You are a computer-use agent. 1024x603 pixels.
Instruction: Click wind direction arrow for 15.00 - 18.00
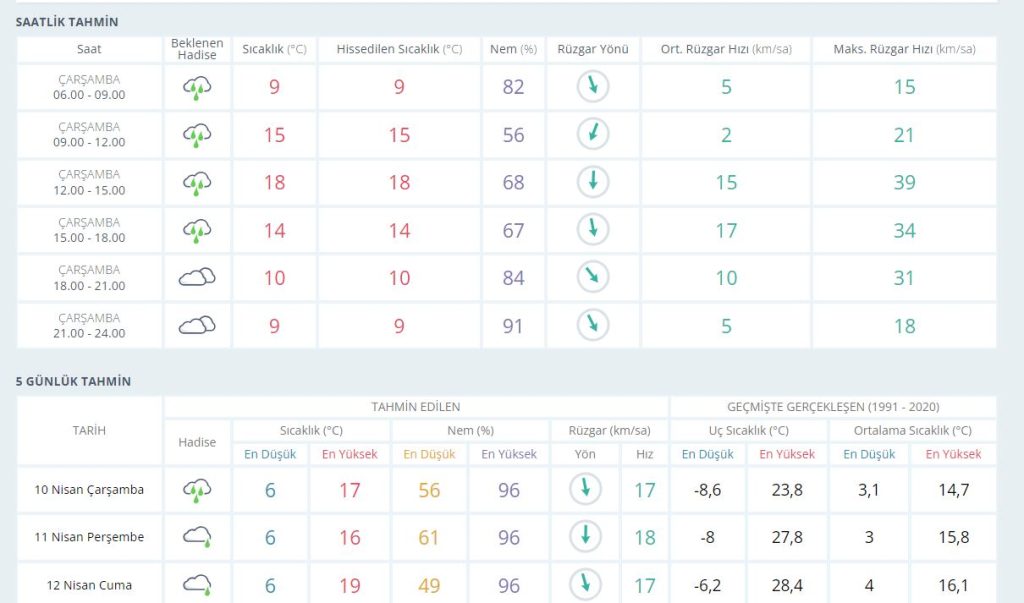click(x=593, y=229)
